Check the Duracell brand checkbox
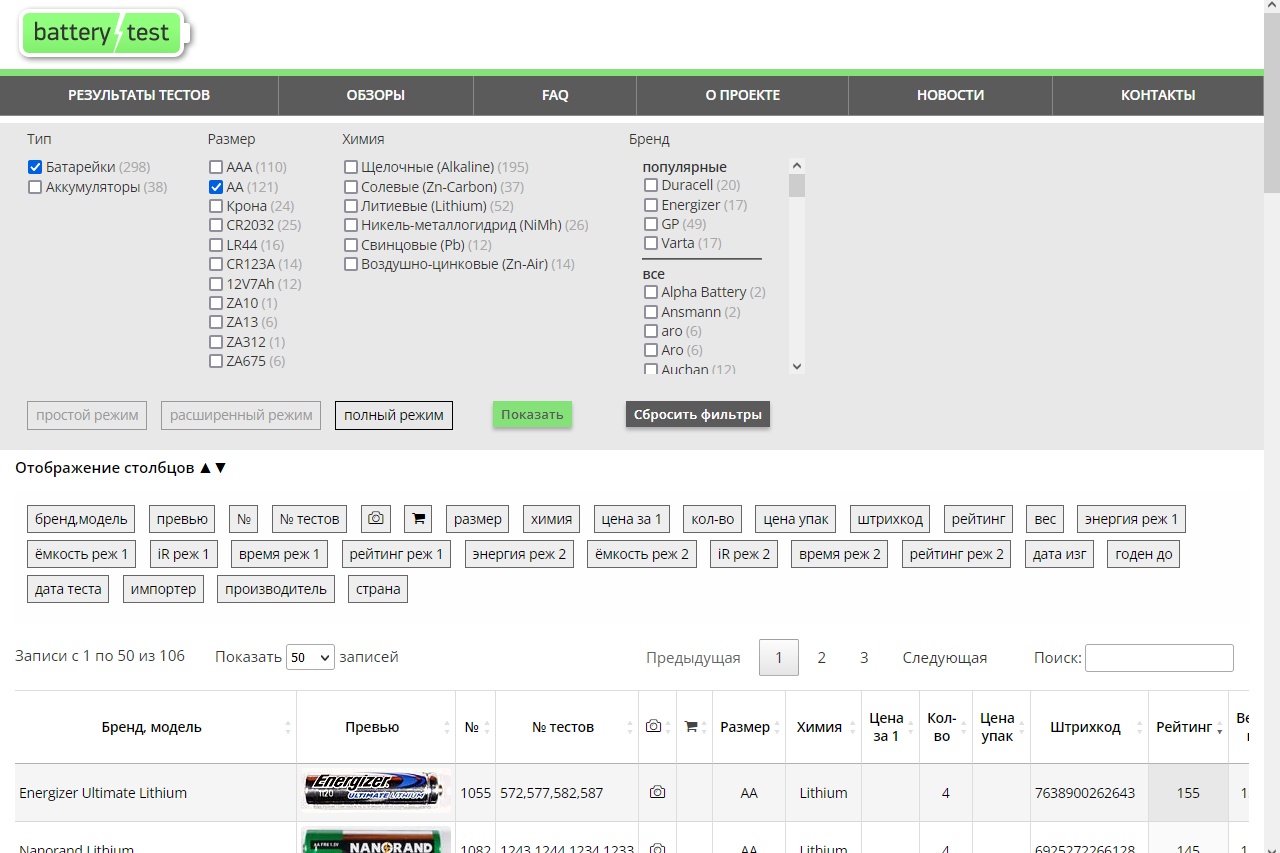Image resolution: width=1280 pixels, height=853 pixels. click(651, 185)
